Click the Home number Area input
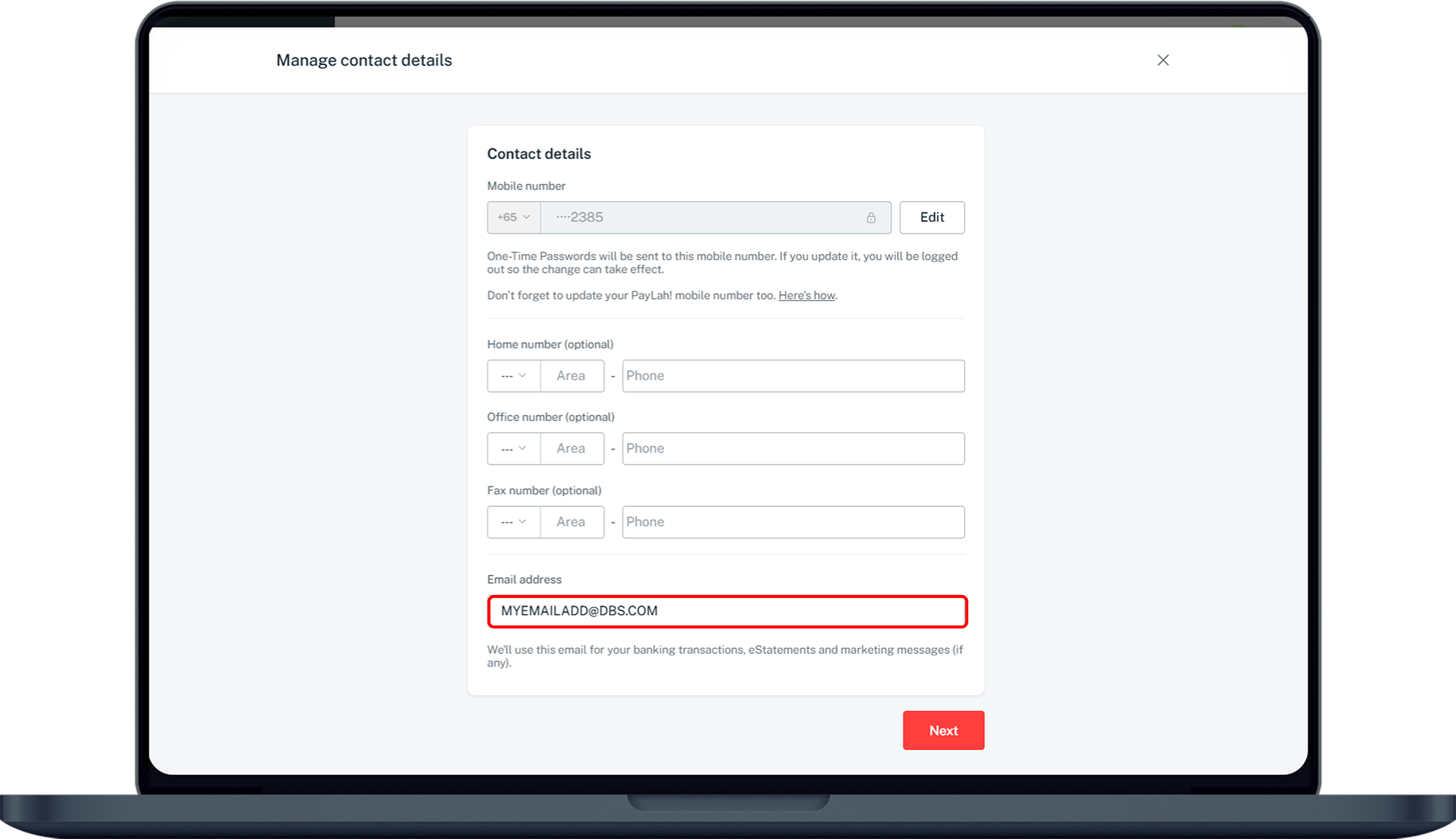This screenshot has width=1456, height=839. point(571,376)
